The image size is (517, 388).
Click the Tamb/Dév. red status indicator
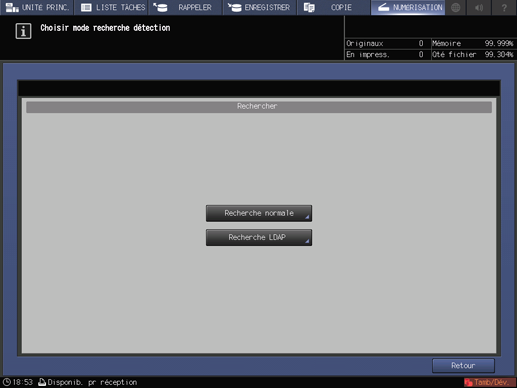[490, 382]
